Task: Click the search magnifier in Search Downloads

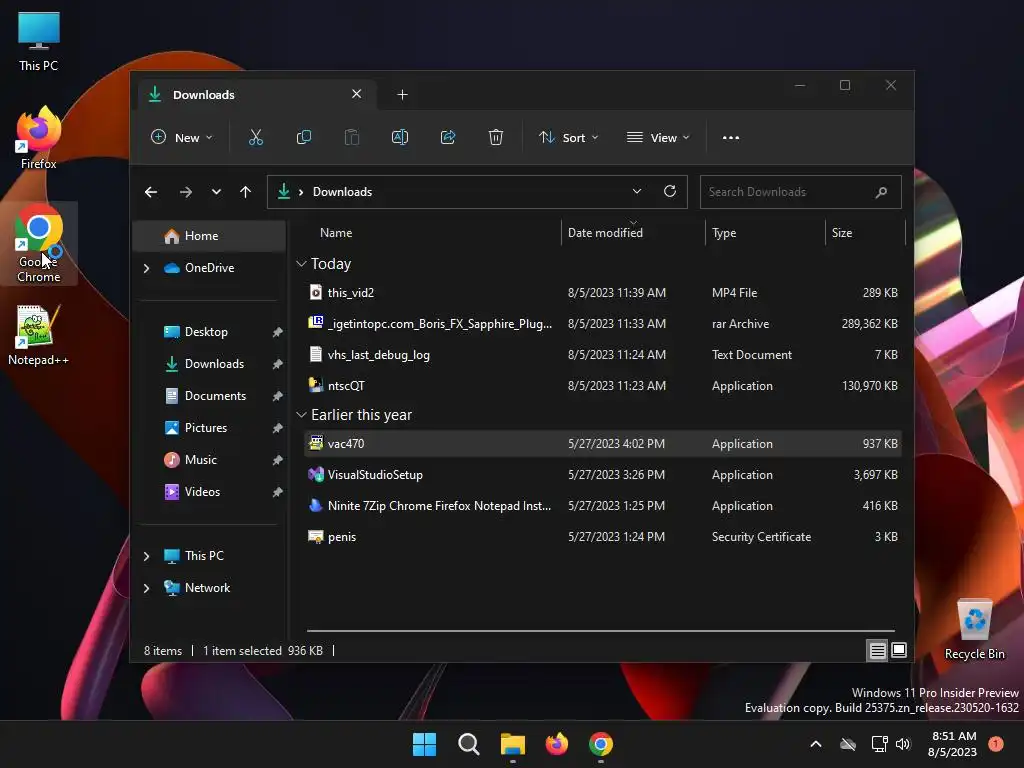Action: point(881,192)
